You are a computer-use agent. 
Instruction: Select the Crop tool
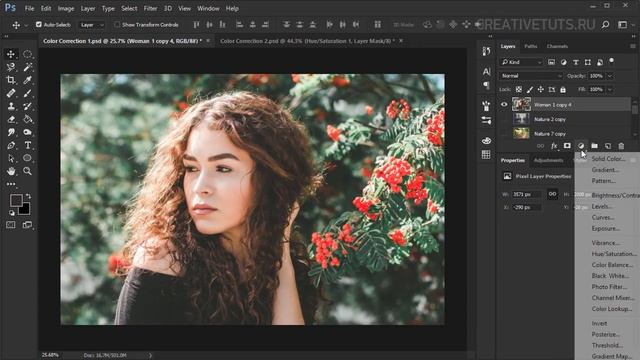coord(11,80)
